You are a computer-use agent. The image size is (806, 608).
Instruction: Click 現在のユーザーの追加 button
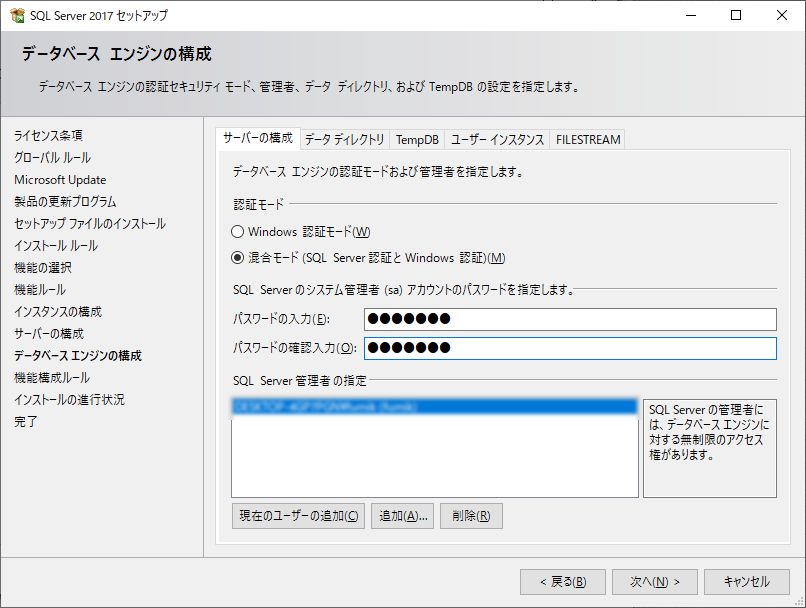pos(298,516)
